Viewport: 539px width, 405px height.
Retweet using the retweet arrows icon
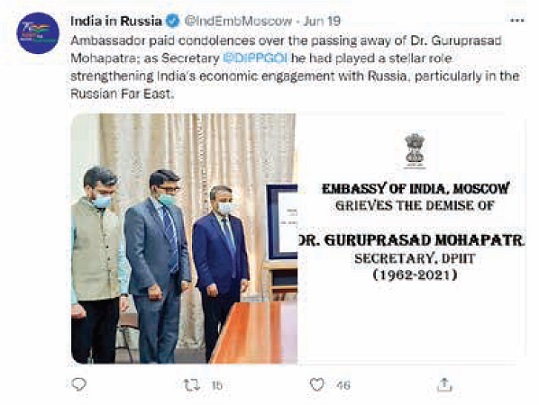(x=192, y=385)
